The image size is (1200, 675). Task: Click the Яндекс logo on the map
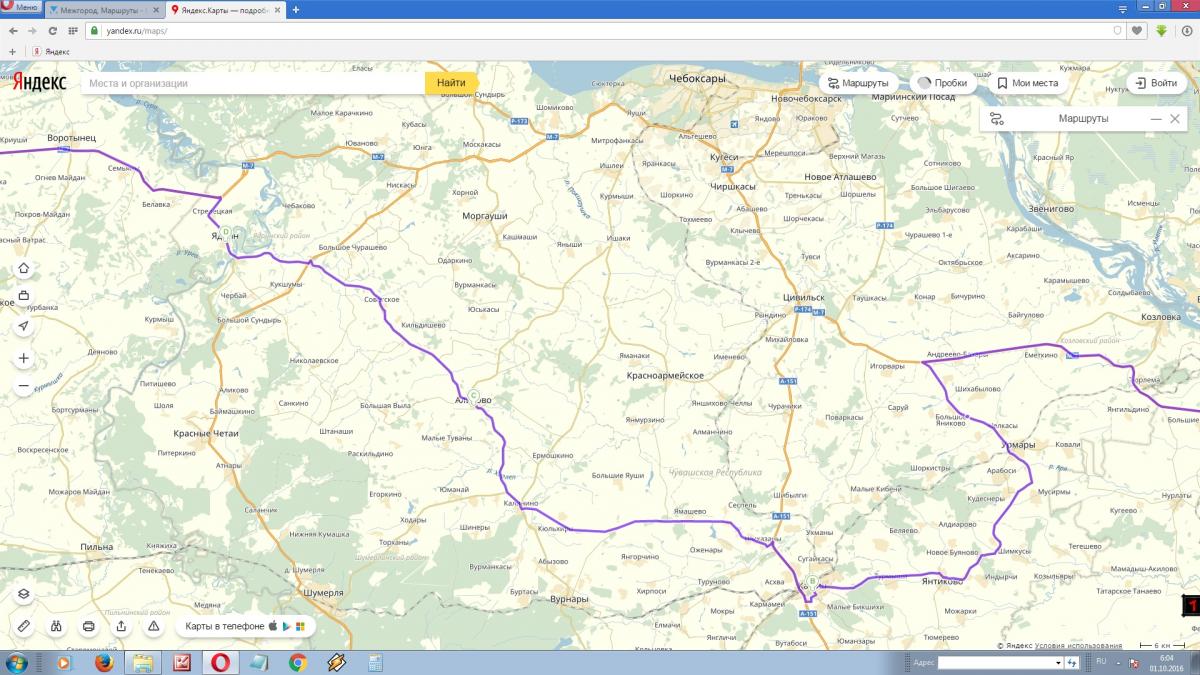coord(40,83)
